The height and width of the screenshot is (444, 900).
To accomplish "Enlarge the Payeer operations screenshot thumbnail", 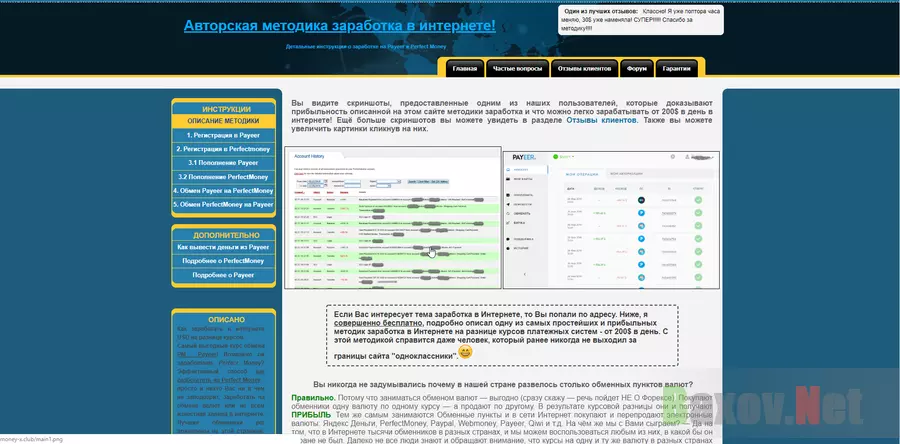I will tap(611, 220).
